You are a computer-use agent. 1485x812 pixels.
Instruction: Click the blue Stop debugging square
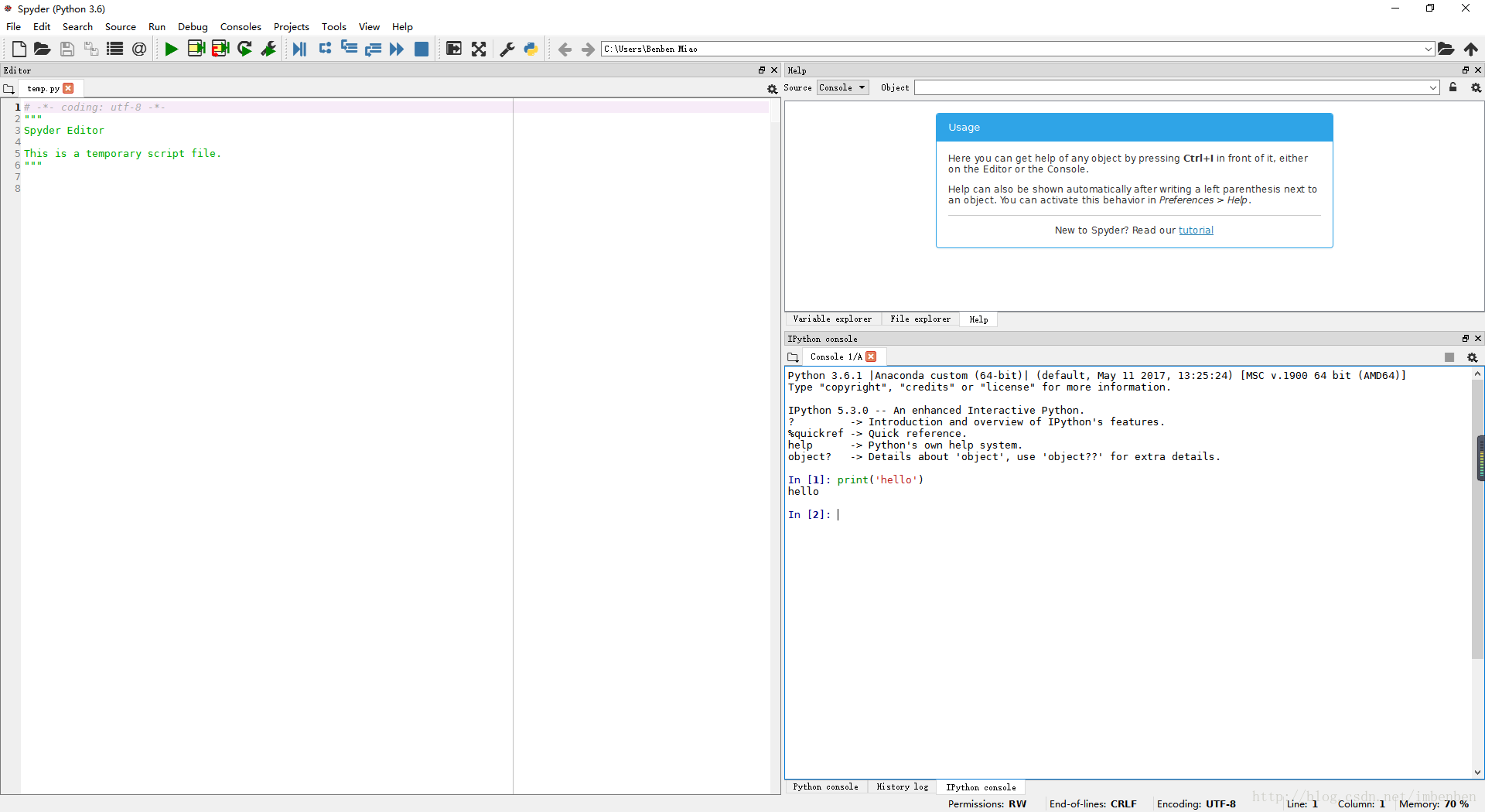422,49
